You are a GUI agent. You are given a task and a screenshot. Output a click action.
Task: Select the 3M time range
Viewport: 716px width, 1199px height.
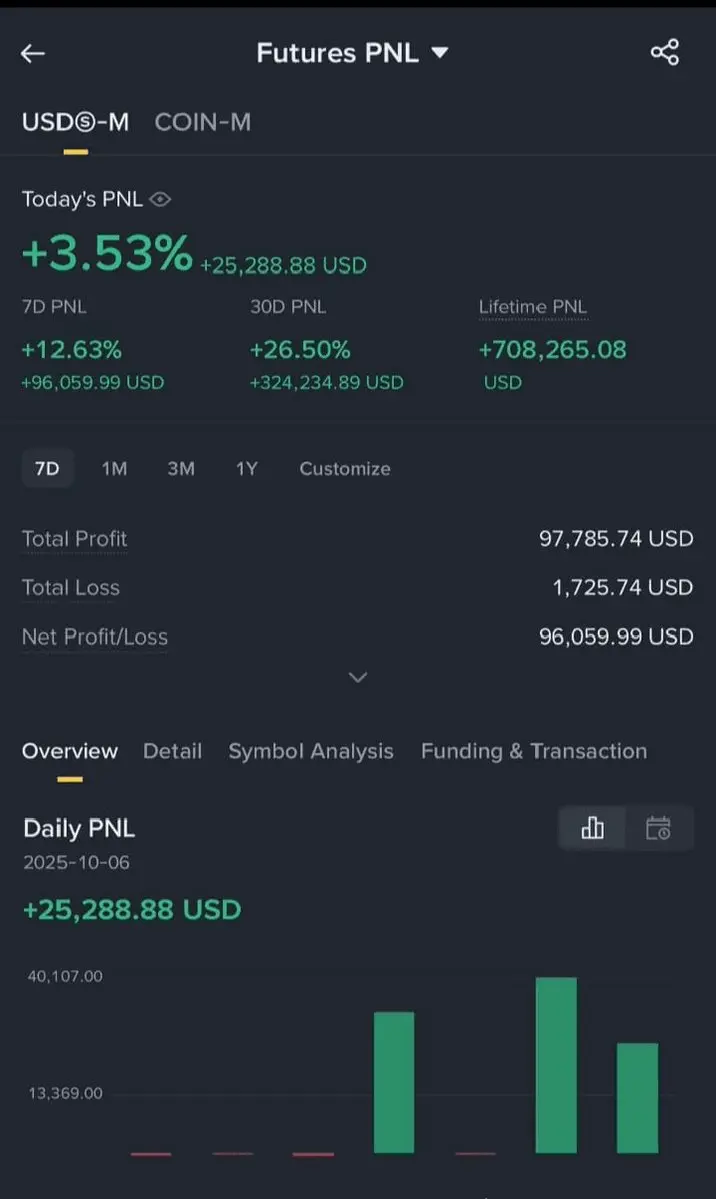(181, 469)
